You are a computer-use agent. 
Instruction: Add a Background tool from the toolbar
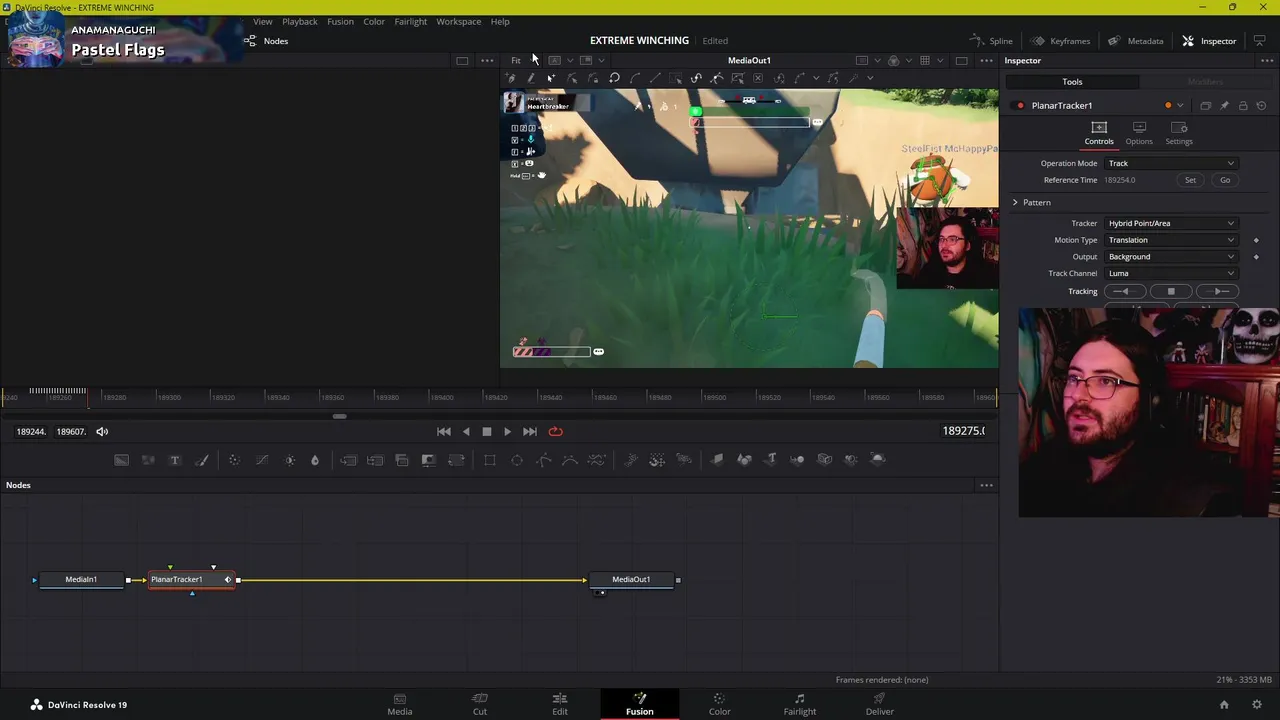point(121,460)
